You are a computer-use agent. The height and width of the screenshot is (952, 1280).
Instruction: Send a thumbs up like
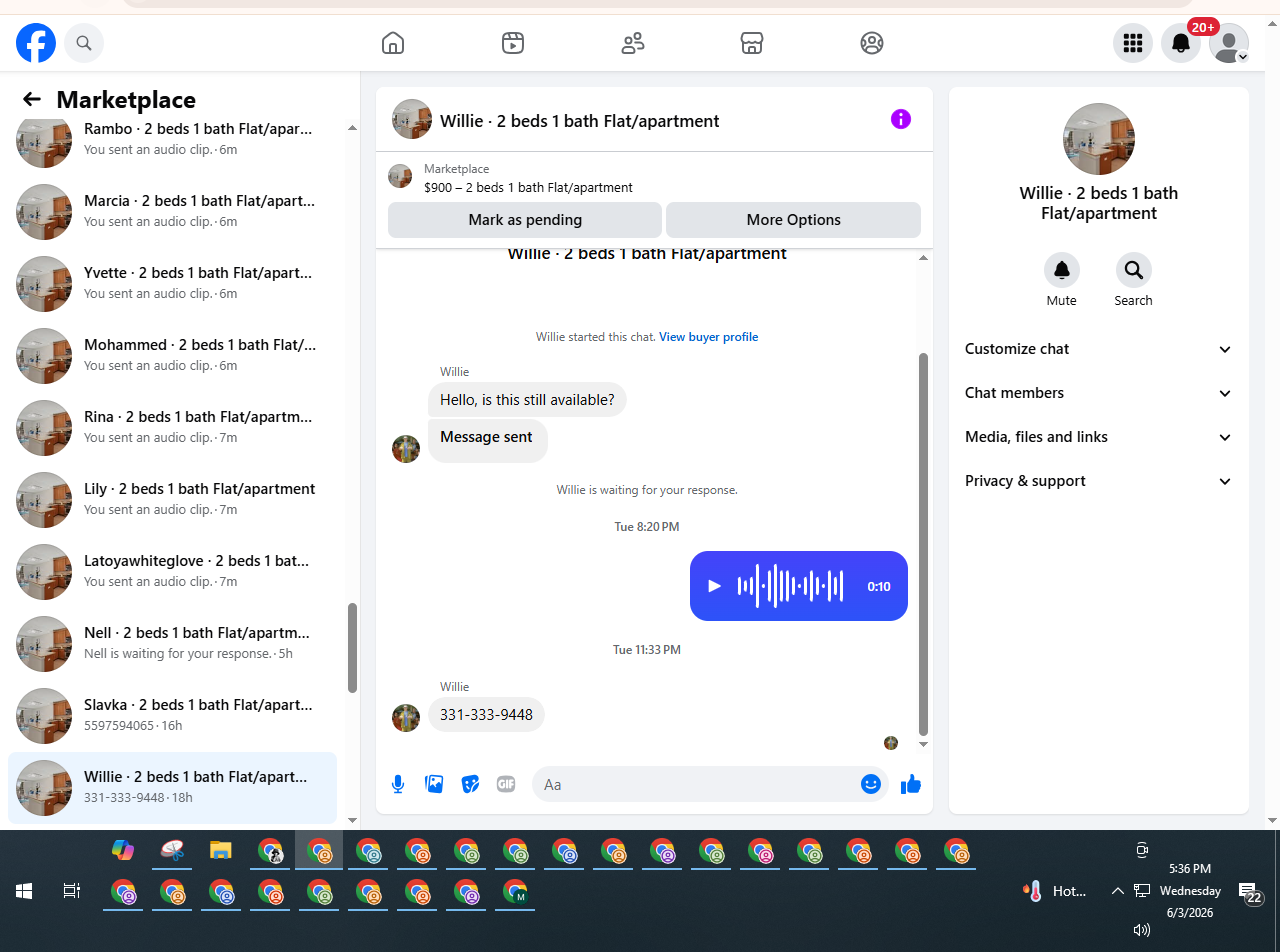911,784
